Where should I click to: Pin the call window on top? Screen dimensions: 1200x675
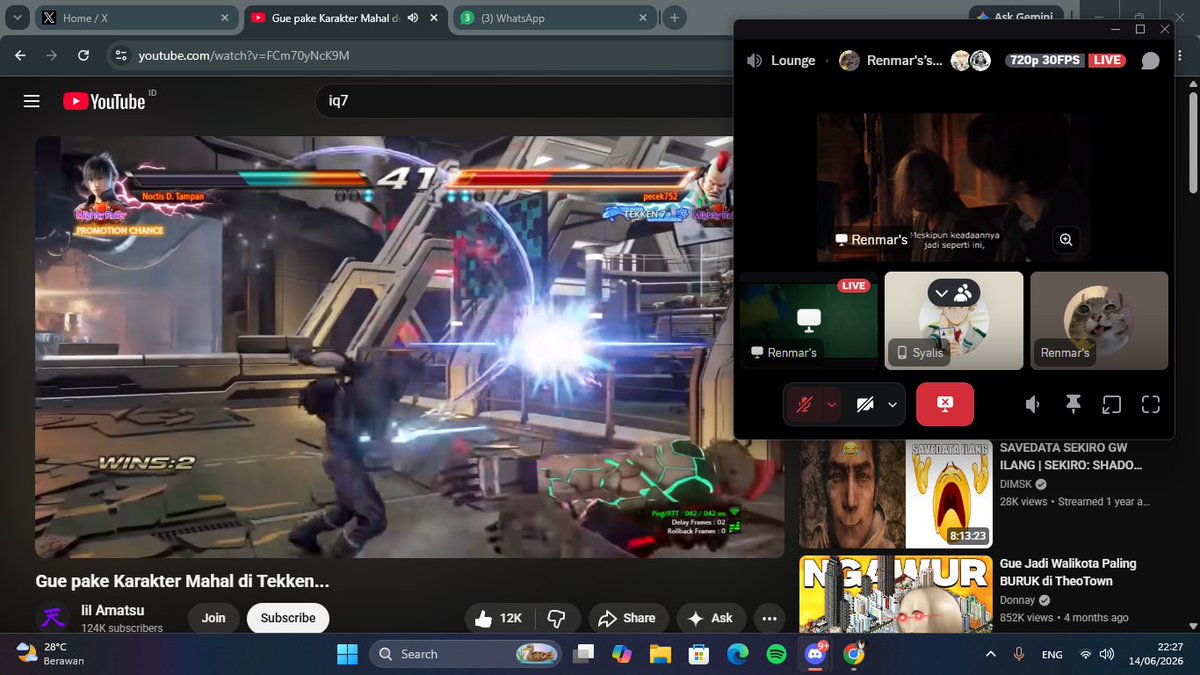pos(1073,404)
